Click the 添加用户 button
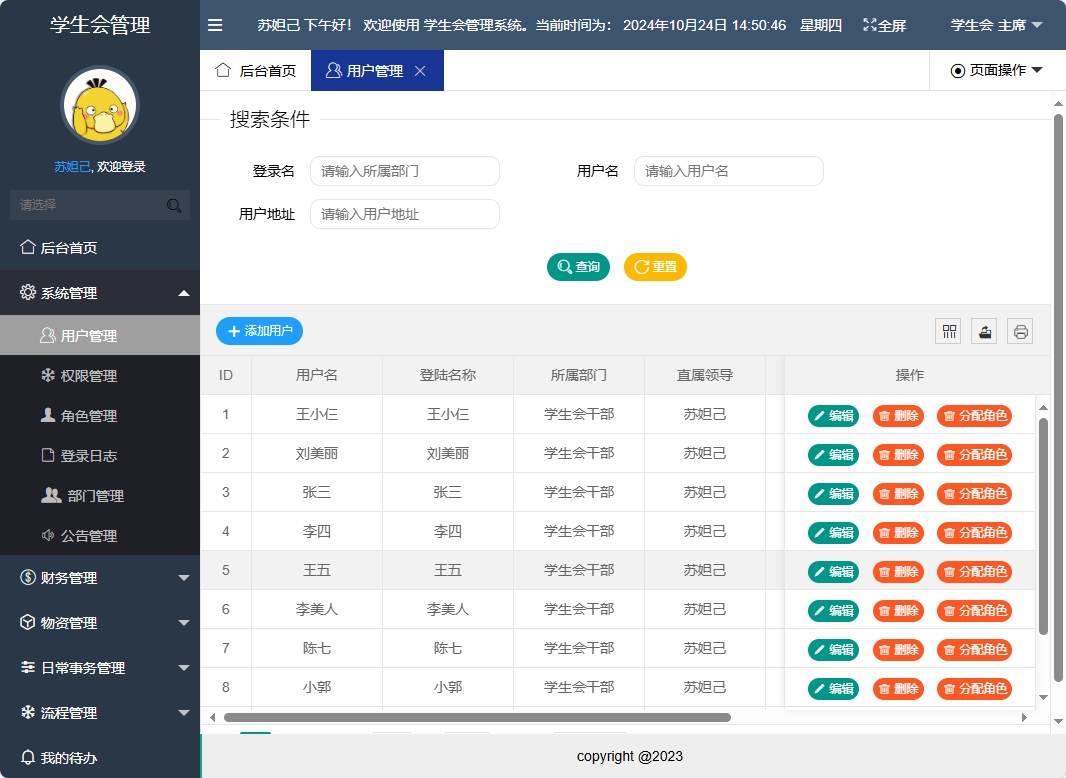 pyautogui.click(x=259, y=330)
